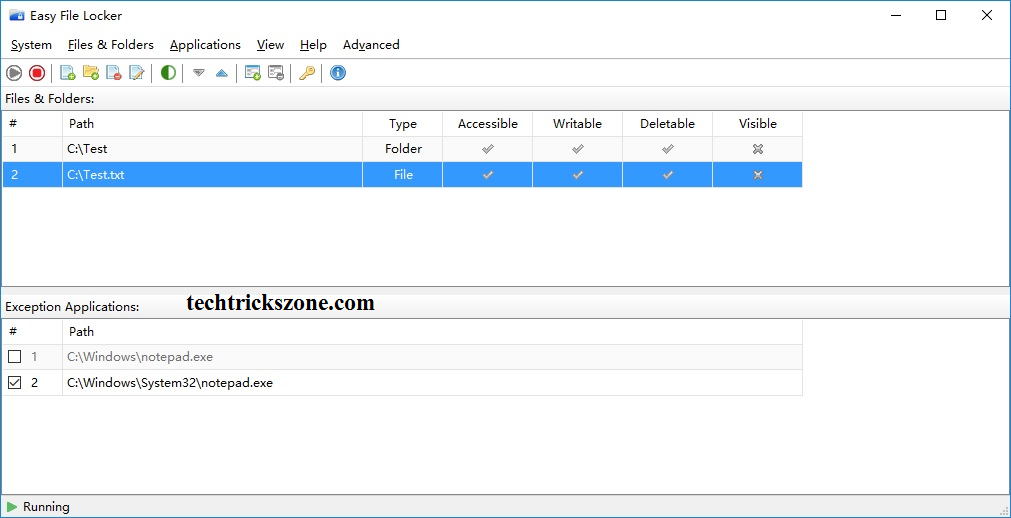Viewport: 1011px width, 518px height.
Task: Uncheck the System32\notepad.exe exception checkbox
Action: (x=14, y=383)
